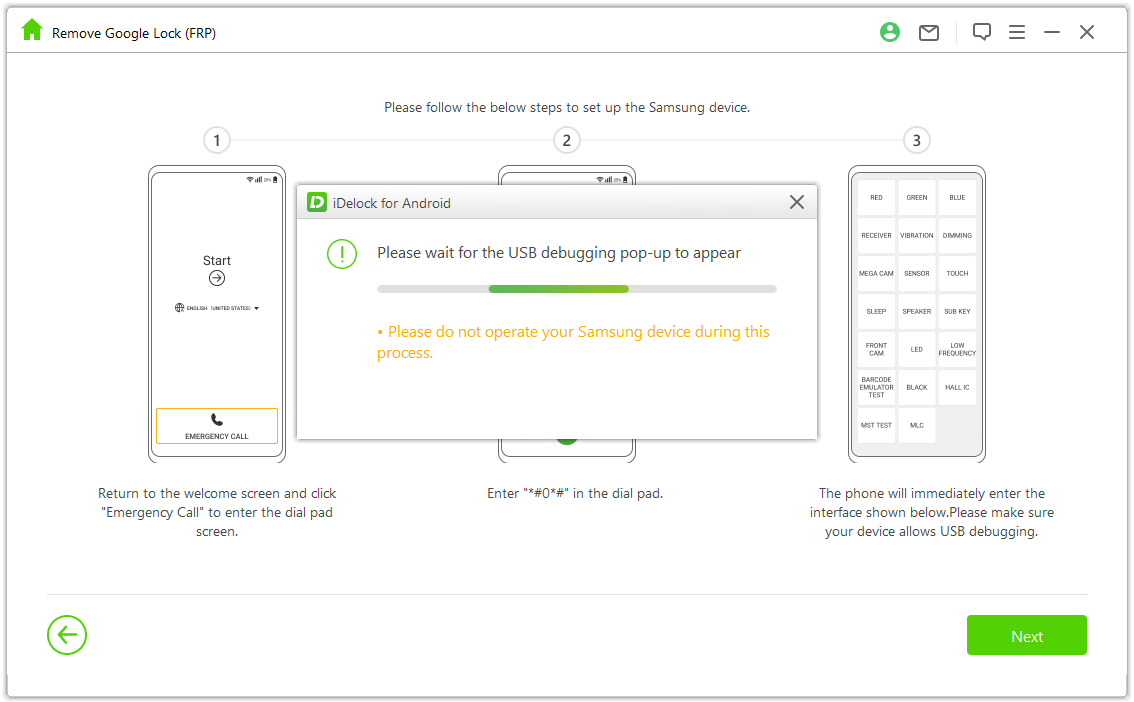Close the iDelock for Android dialog
The height and width of the screenshot is (702, 1134).
coord(796,202)
